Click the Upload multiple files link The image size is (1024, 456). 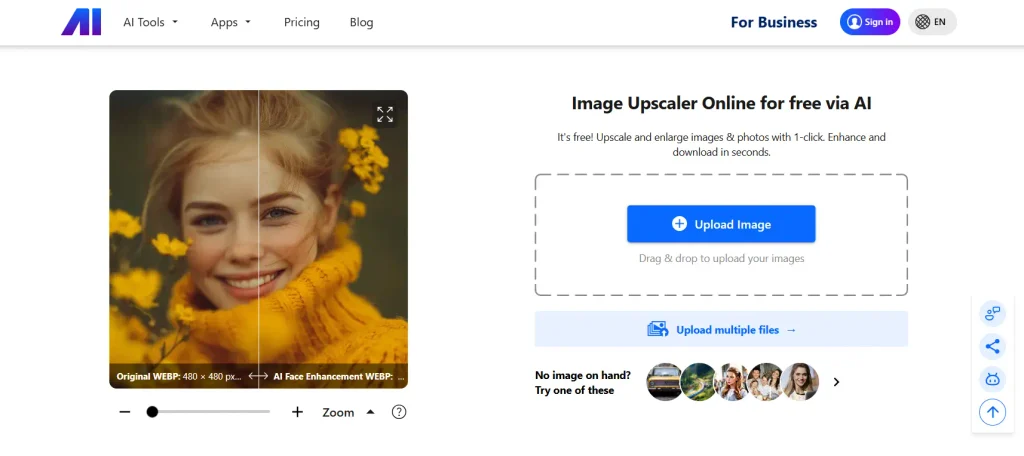[721, 329]
